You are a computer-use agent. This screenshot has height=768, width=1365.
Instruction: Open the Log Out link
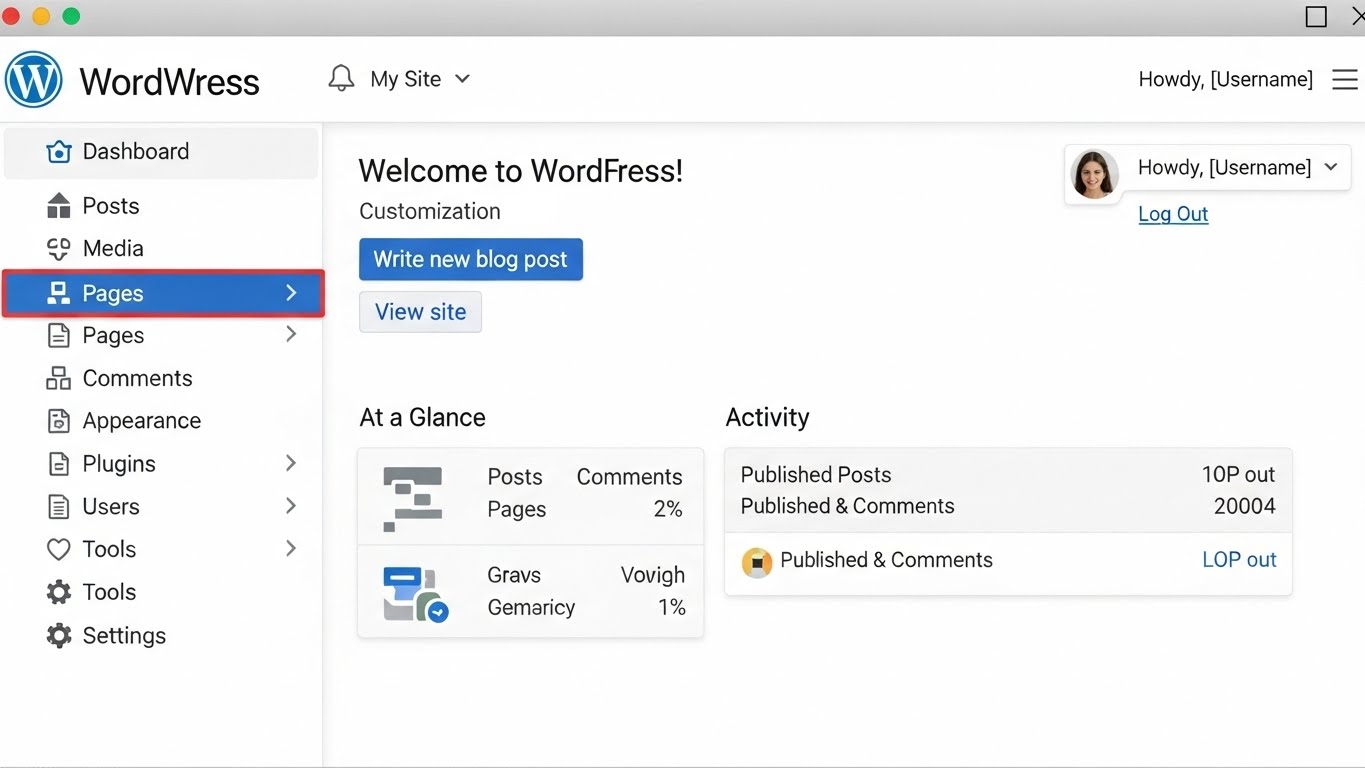[1173, 214]
